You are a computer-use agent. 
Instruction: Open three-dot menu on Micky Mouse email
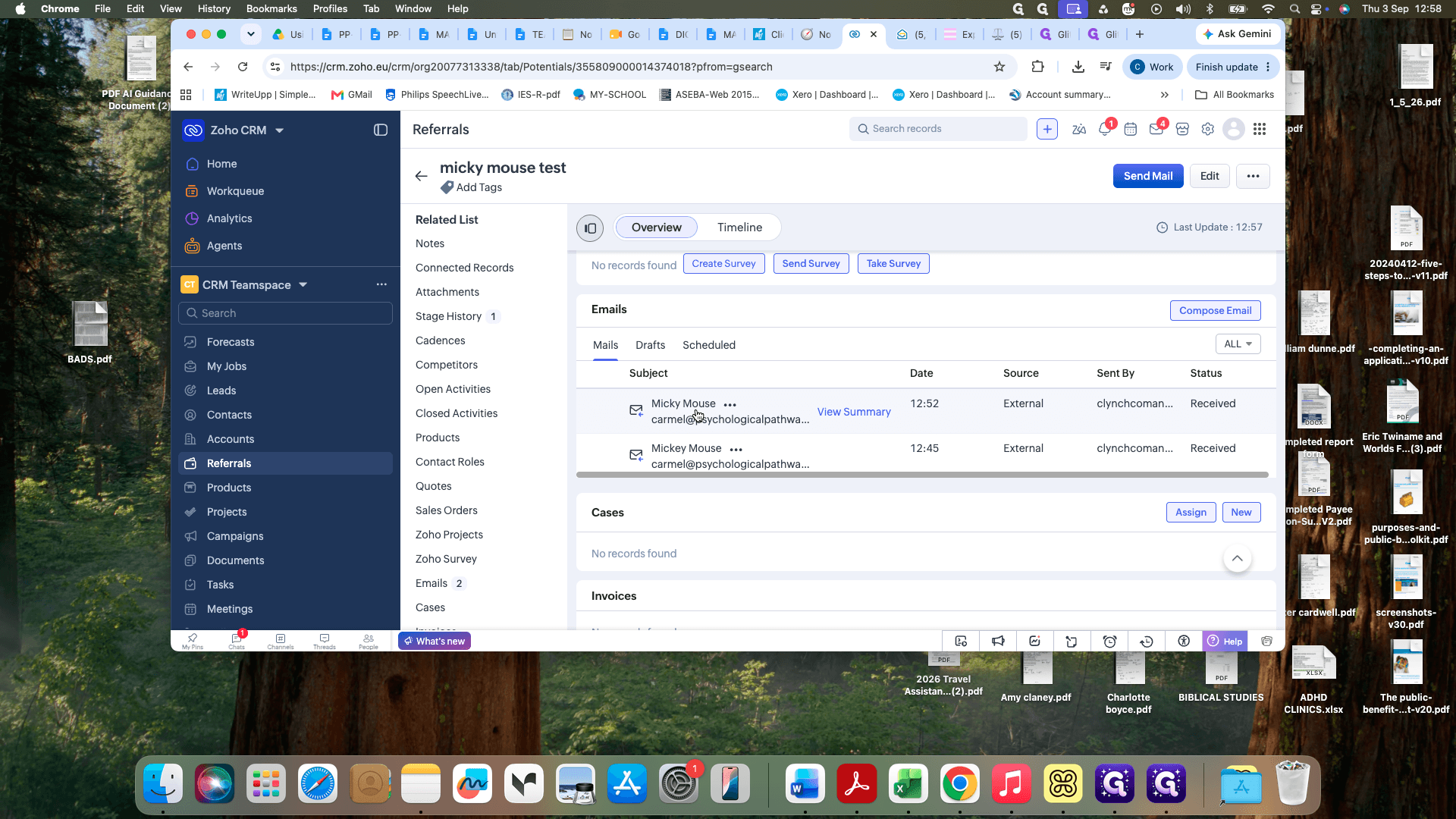click(x=730, y=405)
